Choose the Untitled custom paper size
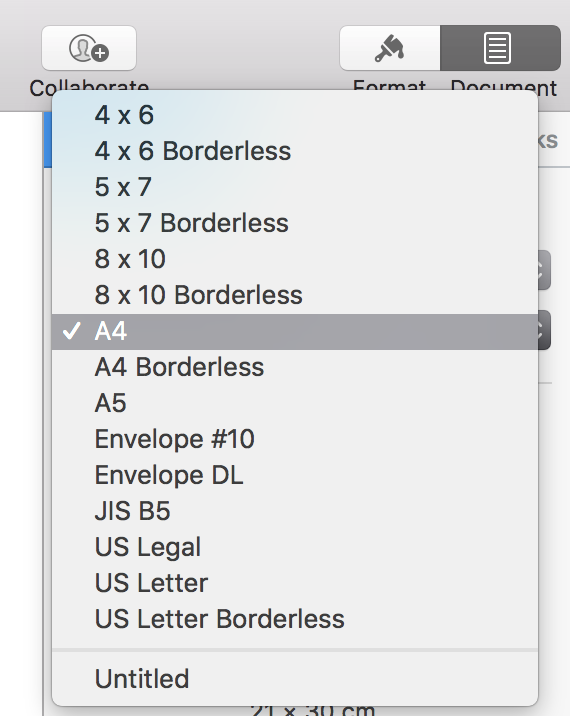Viewport: 570px width, 716px height. [x=295, y=679]
